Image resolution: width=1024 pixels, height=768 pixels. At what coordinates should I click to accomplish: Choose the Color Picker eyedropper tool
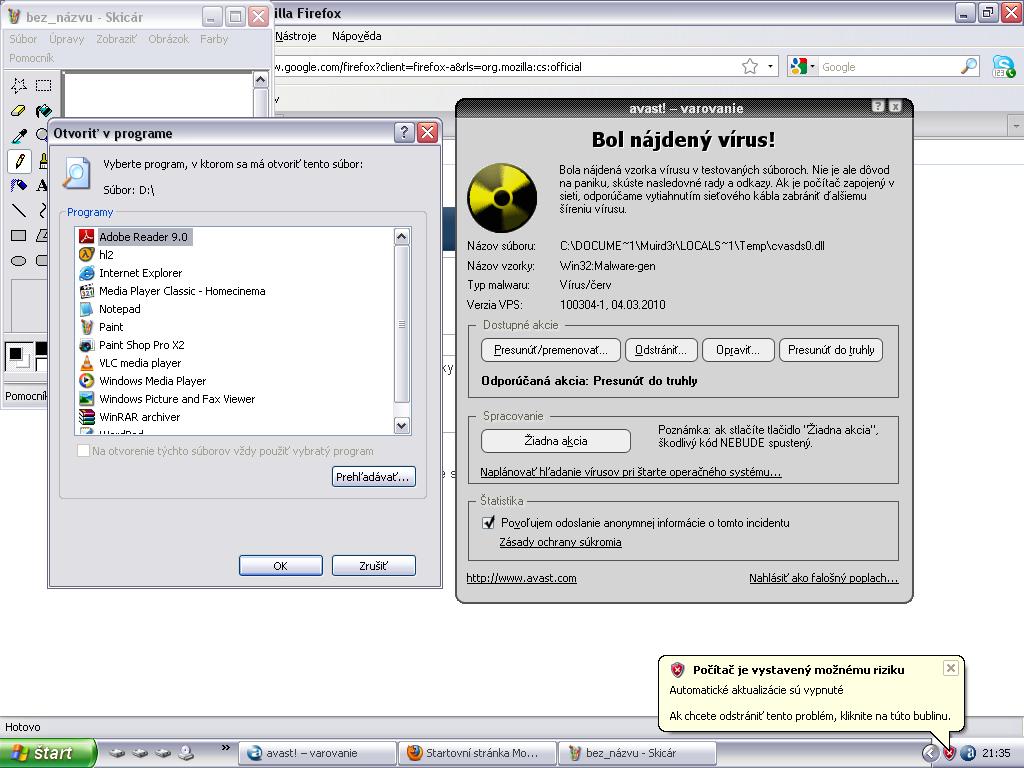click(x=18, y=136)
